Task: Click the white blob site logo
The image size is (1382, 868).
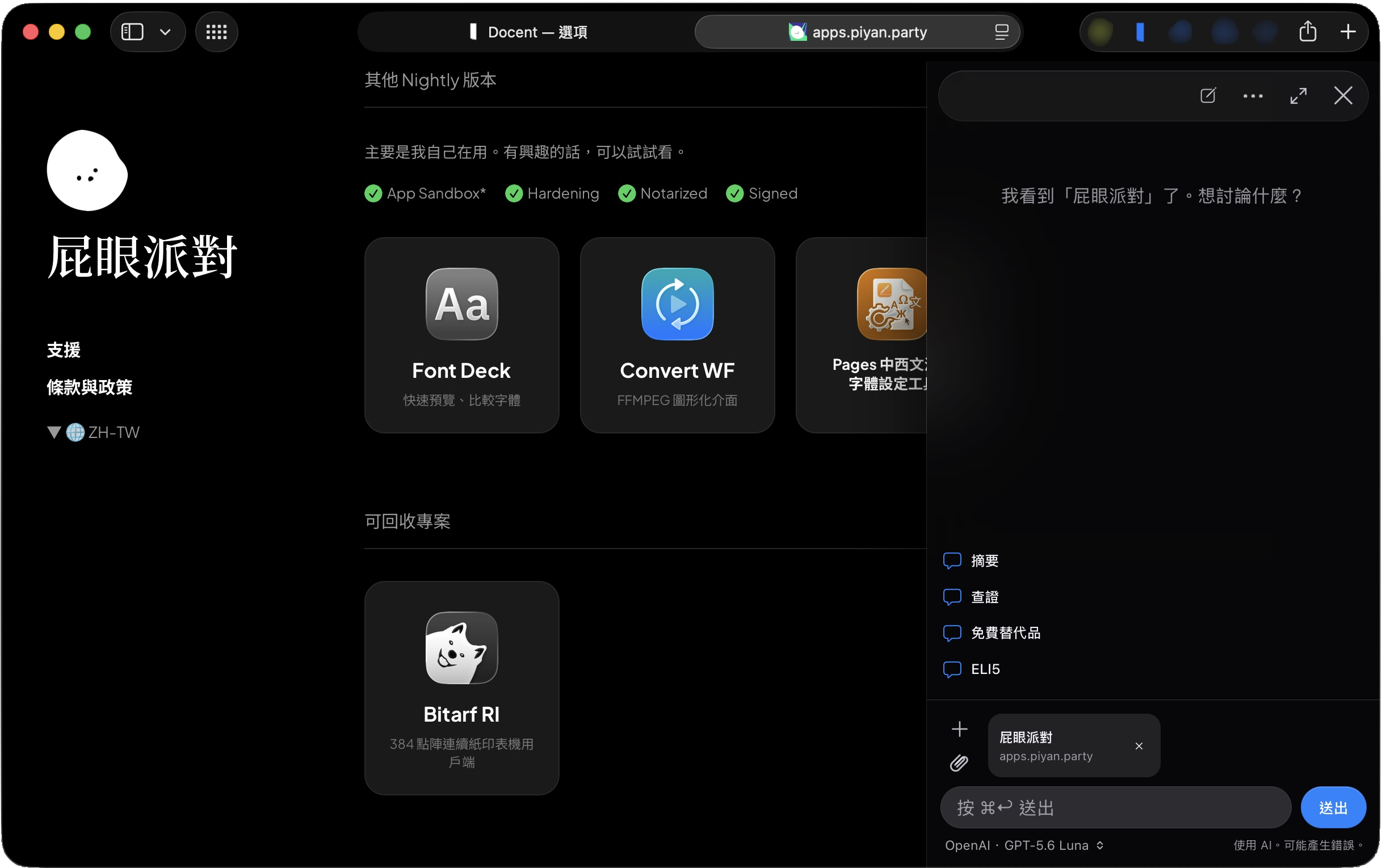Action: pos(87,170)
